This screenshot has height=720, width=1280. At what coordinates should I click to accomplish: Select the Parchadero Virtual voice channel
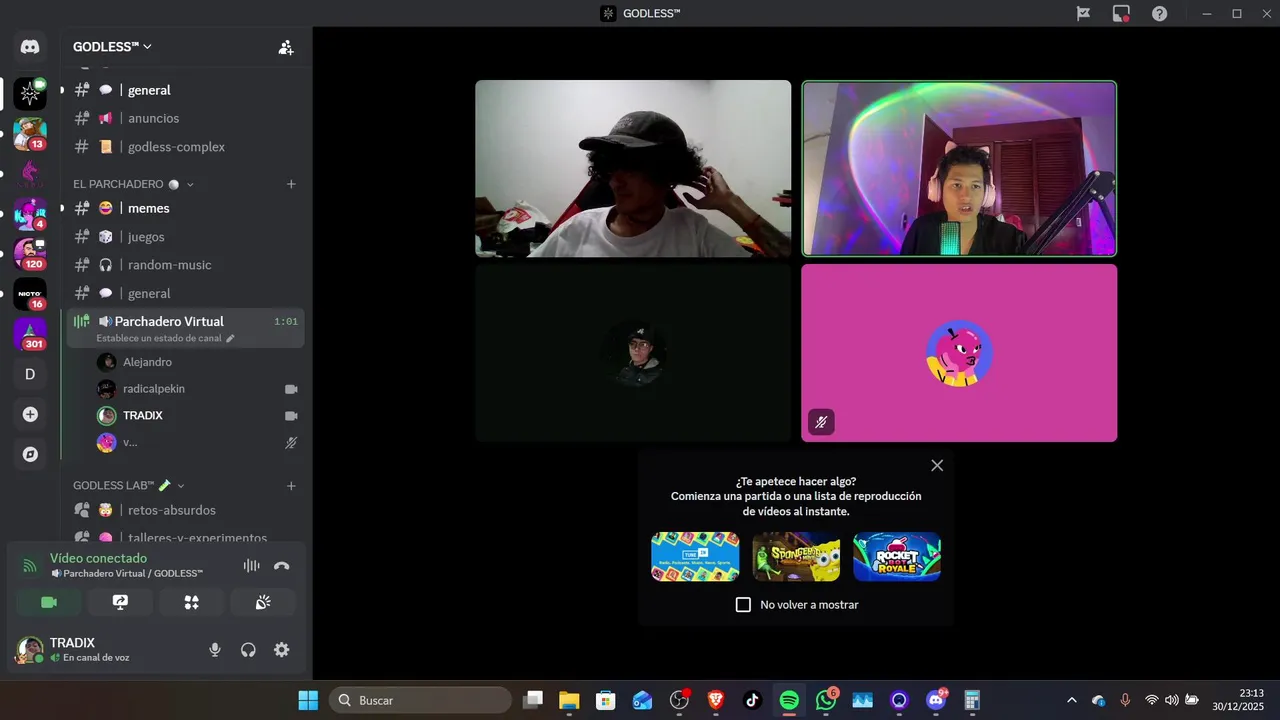tap(186, 328)
